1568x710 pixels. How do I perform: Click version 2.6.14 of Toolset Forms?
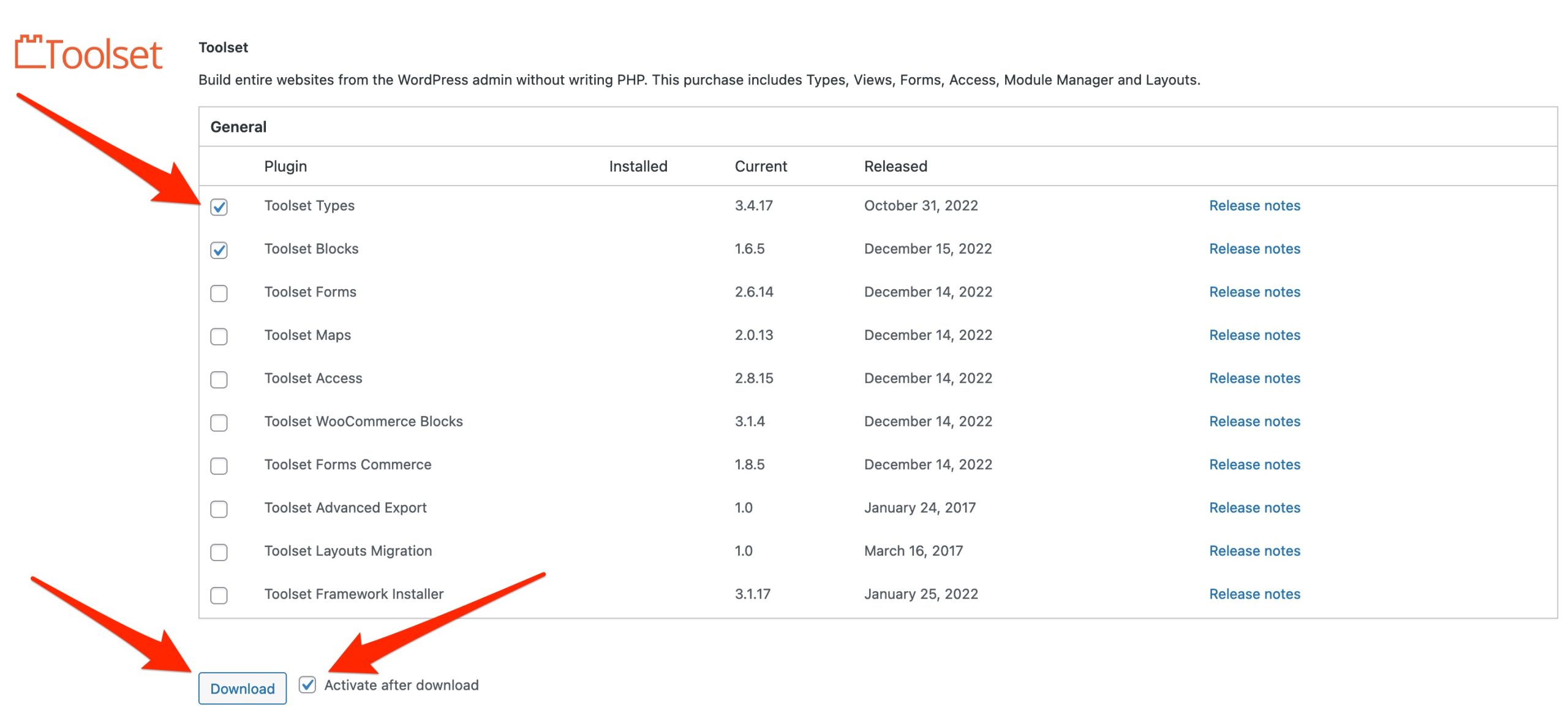[x=754, y=292]
